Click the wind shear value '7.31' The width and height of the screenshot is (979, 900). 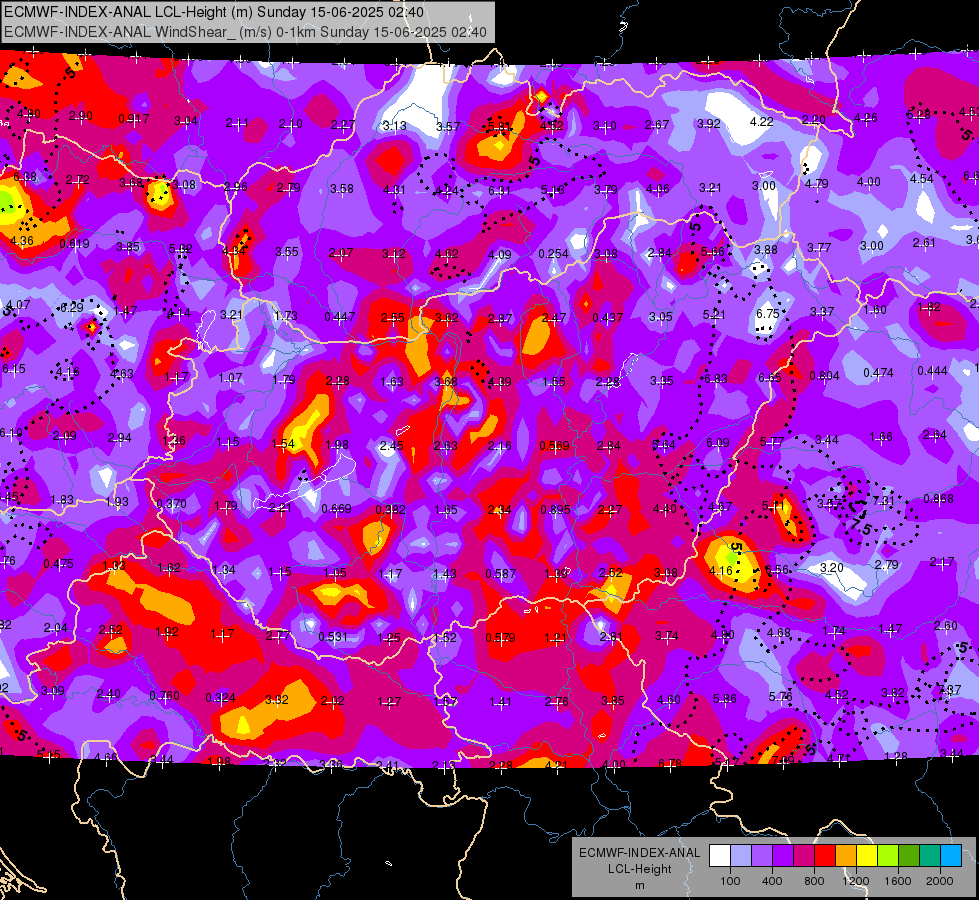coord(883,501)
